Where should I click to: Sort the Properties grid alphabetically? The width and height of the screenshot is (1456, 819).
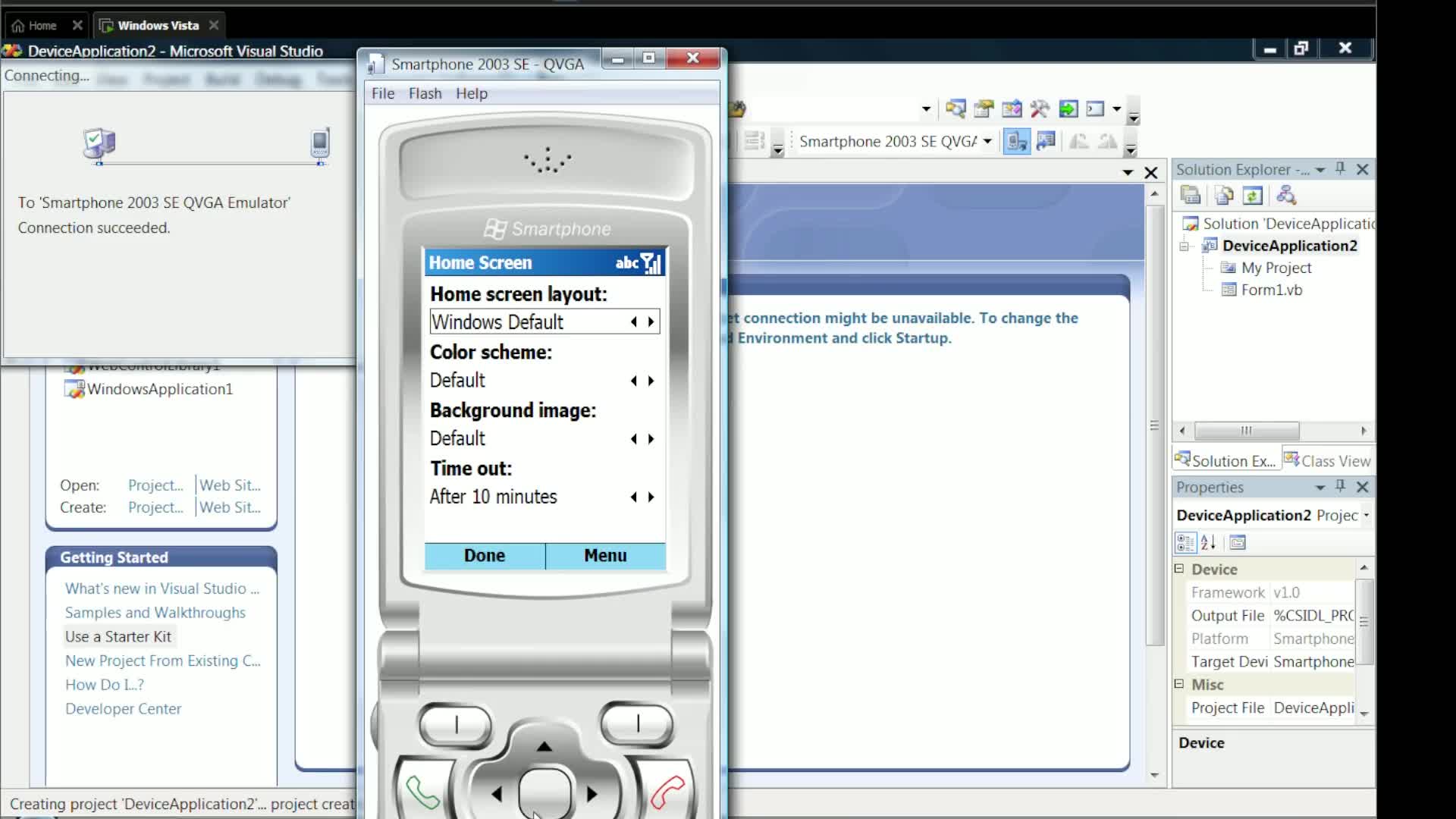tap(1209, 542)
